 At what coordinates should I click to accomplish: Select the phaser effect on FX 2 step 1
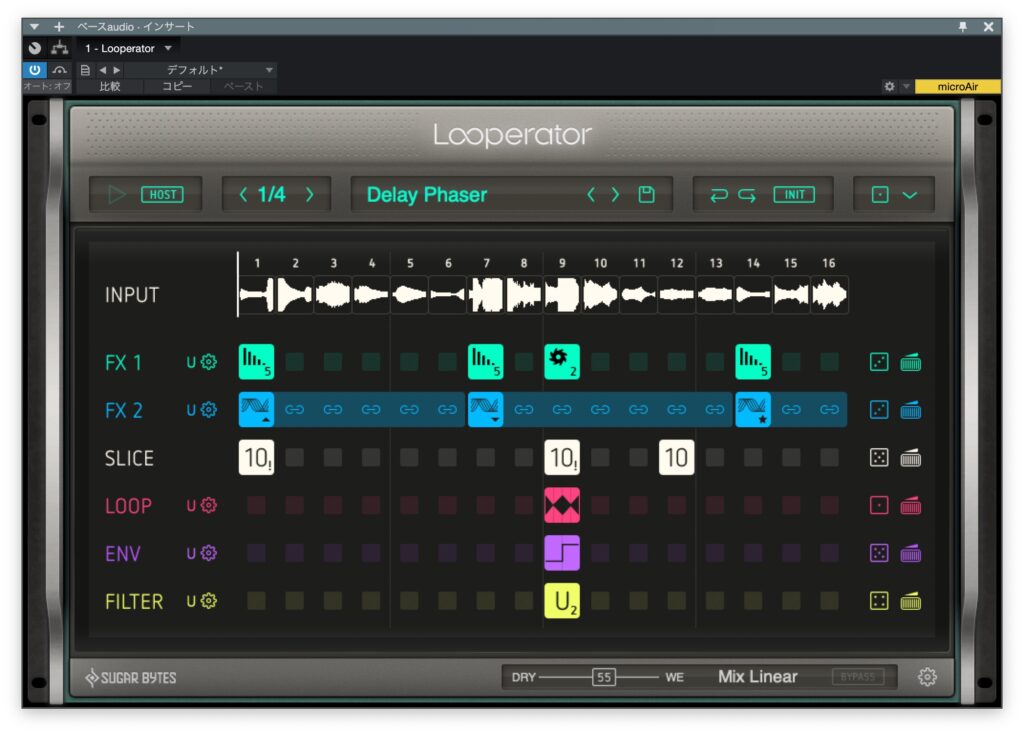[256, 409]
